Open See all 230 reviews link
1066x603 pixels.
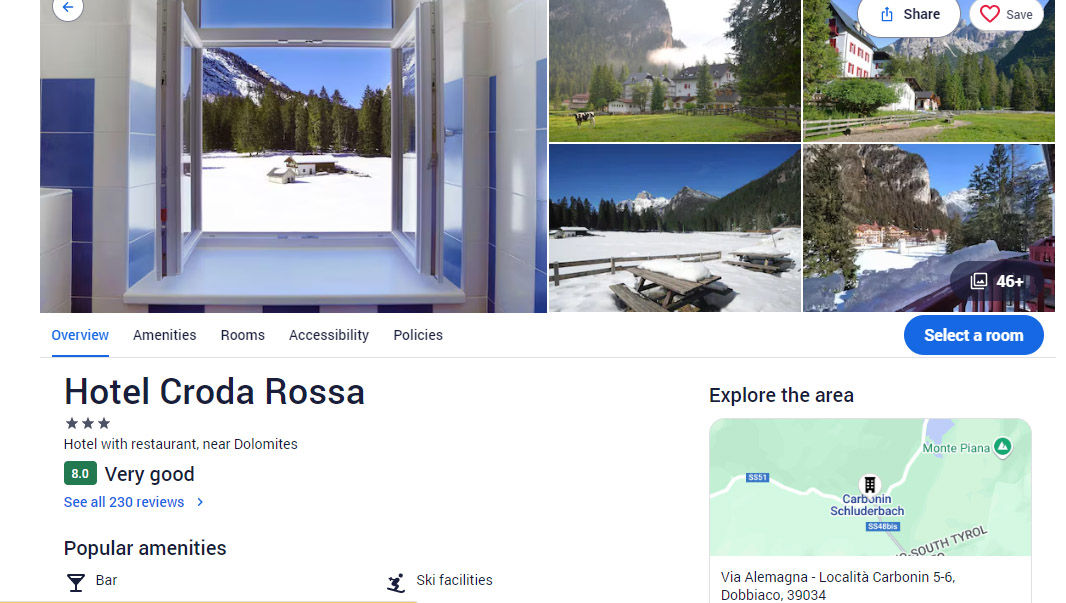[124, 502]
